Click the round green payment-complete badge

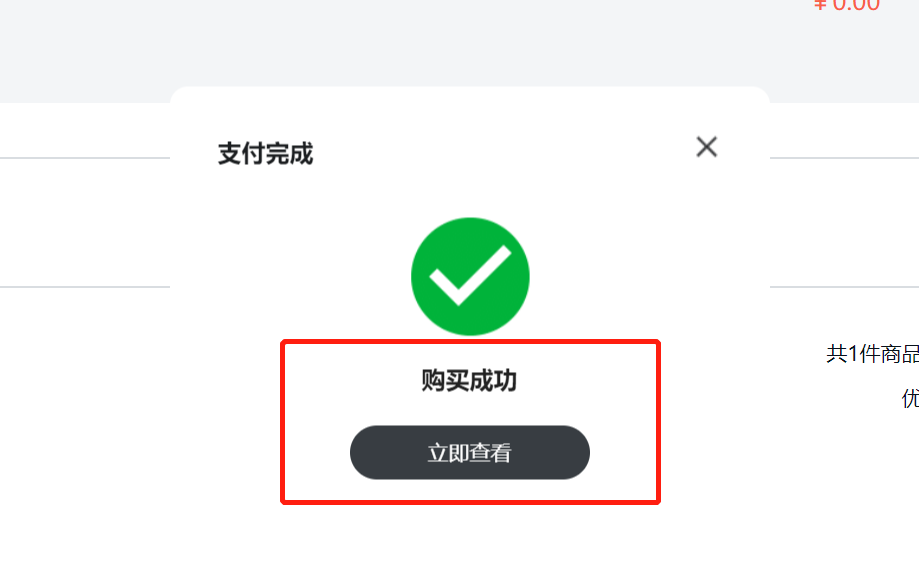(470, 276)
